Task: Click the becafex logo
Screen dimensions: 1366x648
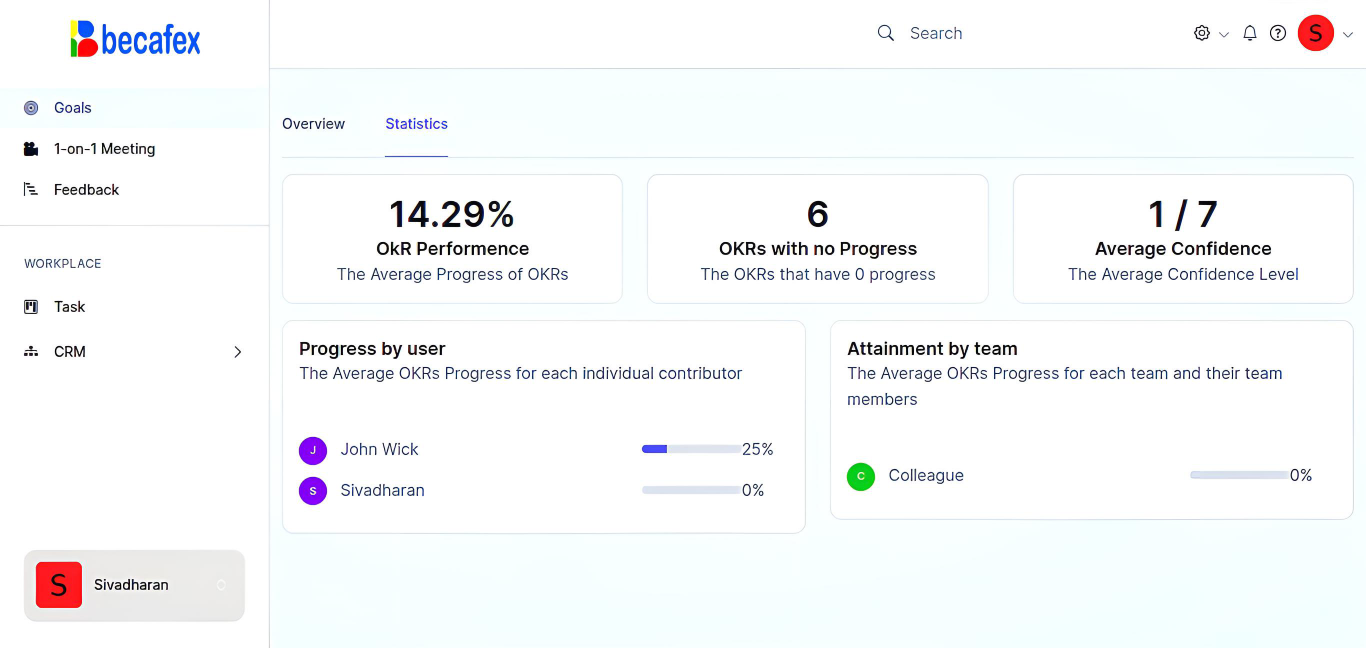Action: [x=135, y=39]
